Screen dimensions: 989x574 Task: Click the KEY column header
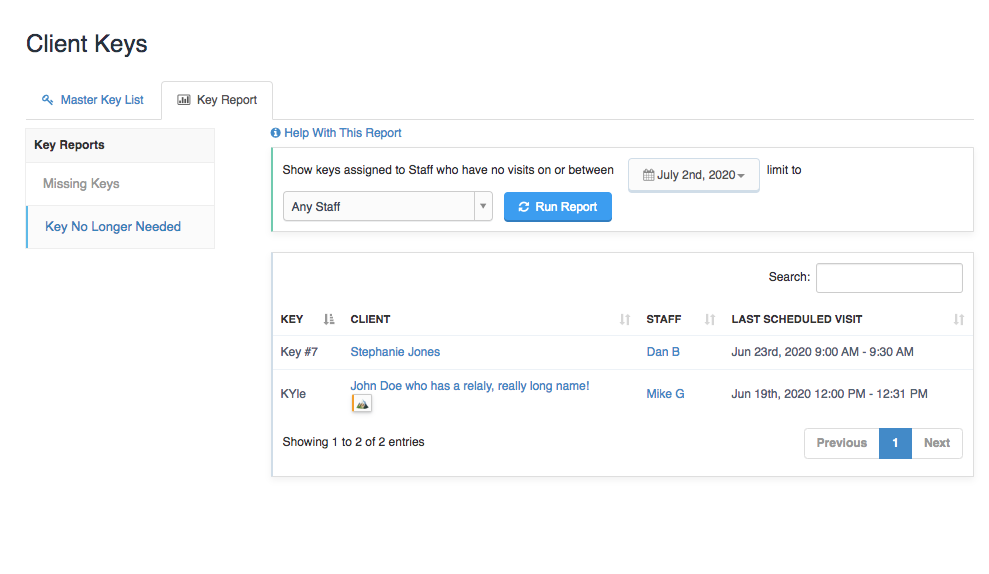[x=292, y=319]
